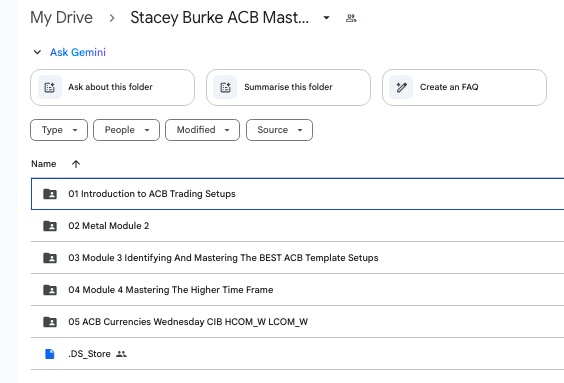Viewport: 564px width, 383px height.
Task: Click the blue file icon of .DS_Store
Action: (x=50, y=354)
